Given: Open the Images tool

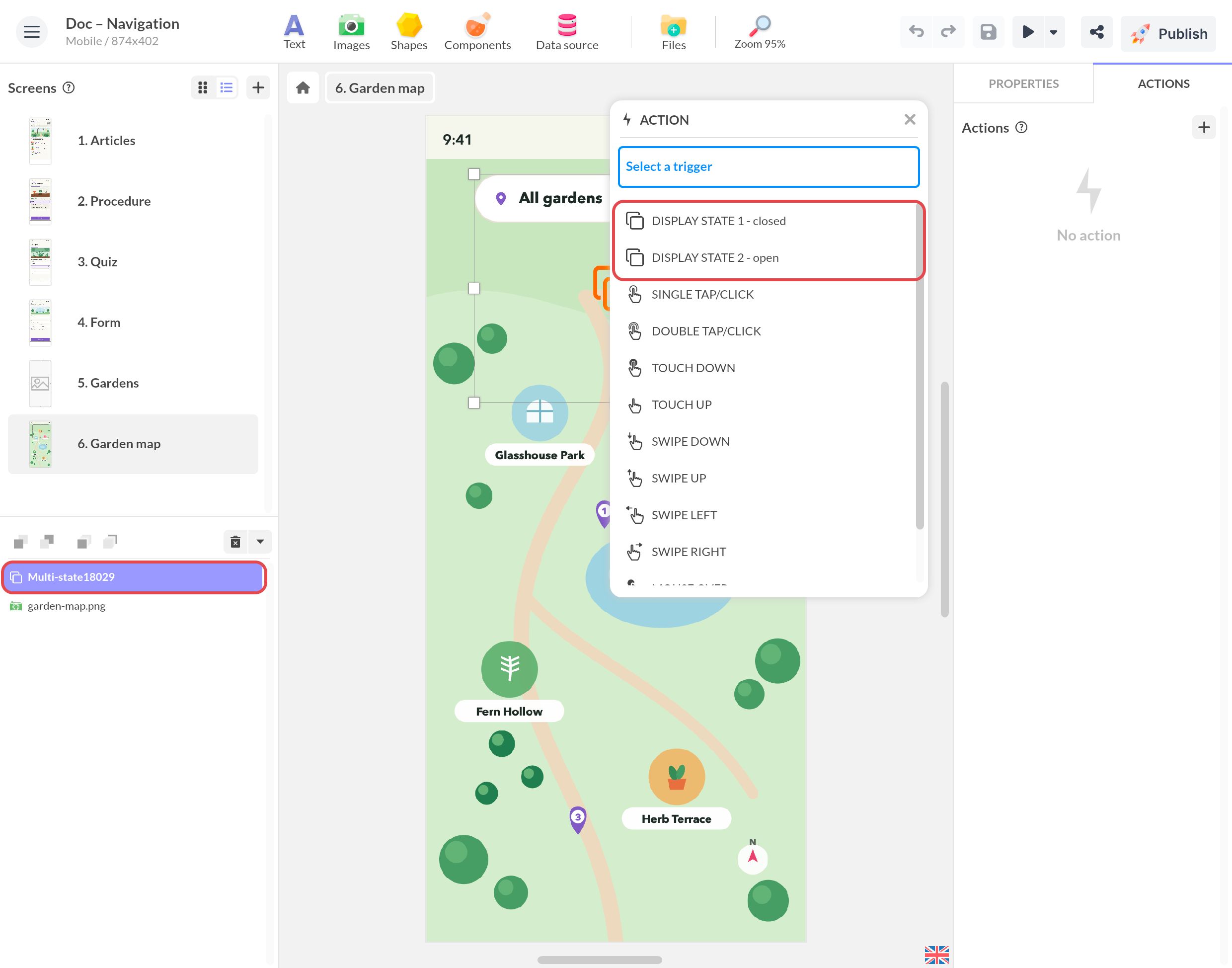Looking at the screenshot, I should [351, 32].
